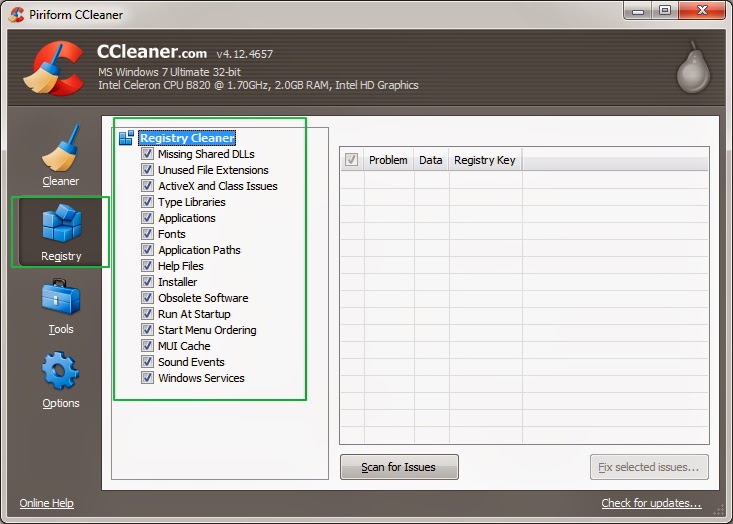Image resolution: width=733 pixels, height=524 pixels.
Task: Click the version text v4.12.4657
Action: tap(244, 54)
